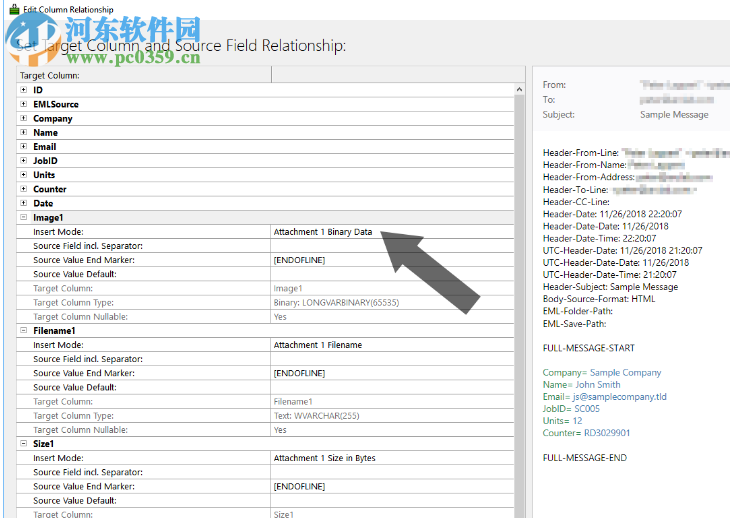This screenshot has width=730, height=518.
Task: Click the Email= js@samplecompany.tld line
Action: pyautogui.click(x=604, y=397)
